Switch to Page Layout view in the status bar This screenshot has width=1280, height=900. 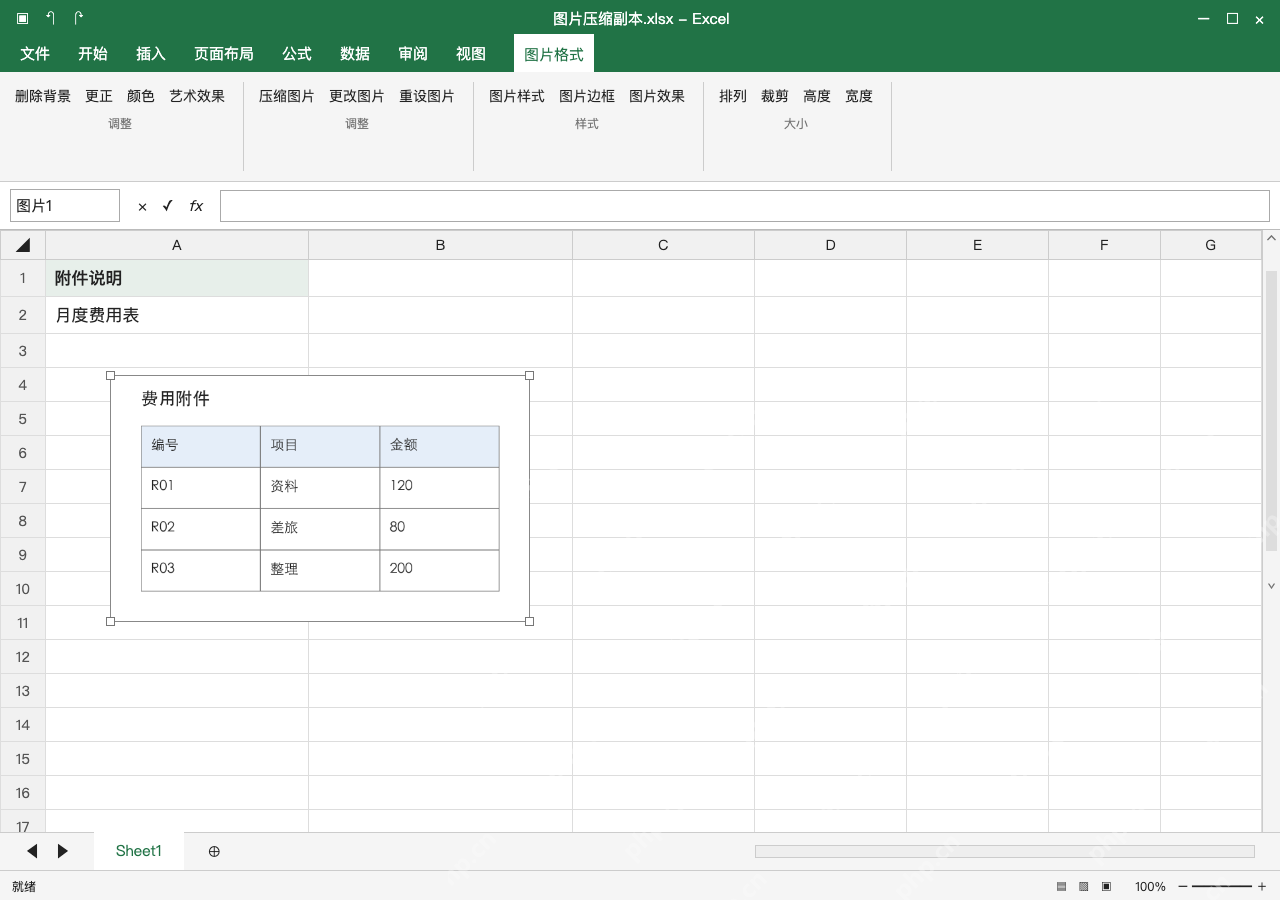click(x=1083, y=887)
